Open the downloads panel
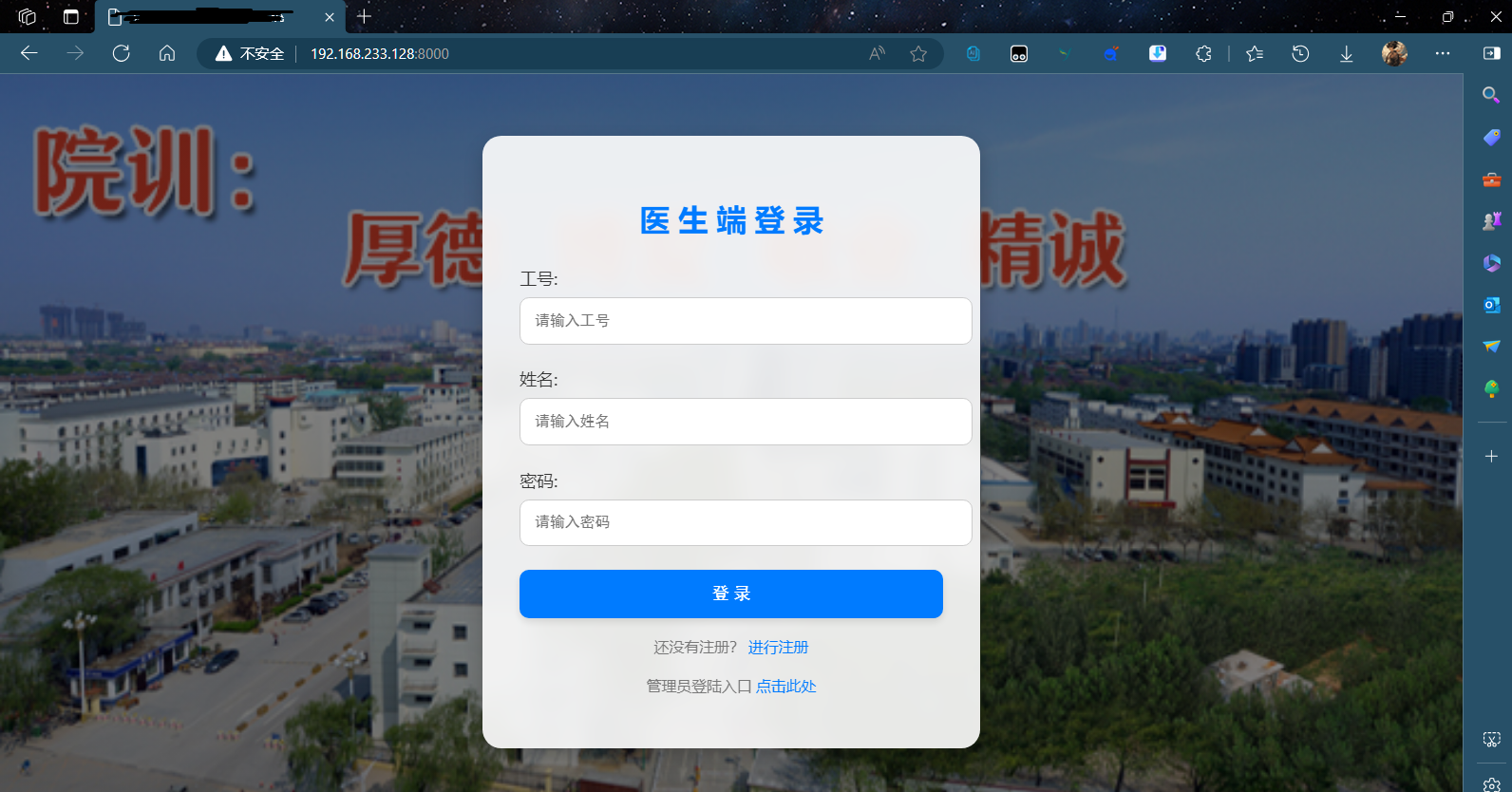Image resolution: width=1512 pixels, height=792 pixels. coord(1346,54)
